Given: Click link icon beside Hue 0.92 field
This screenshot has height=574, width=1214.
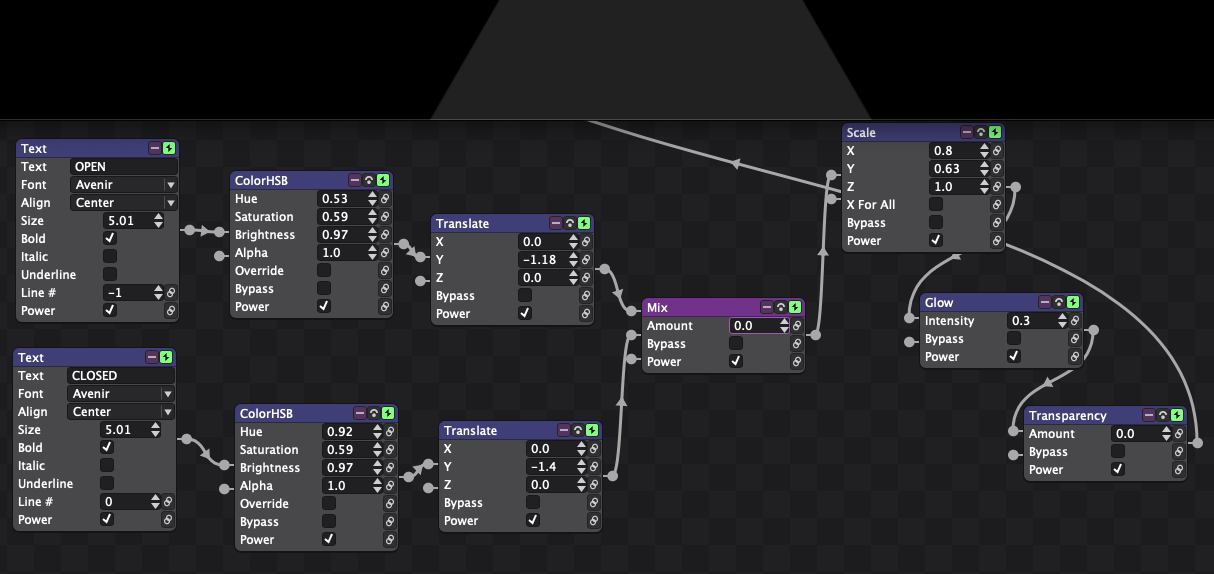Looking at the screenshot, I should click(390, 432).
